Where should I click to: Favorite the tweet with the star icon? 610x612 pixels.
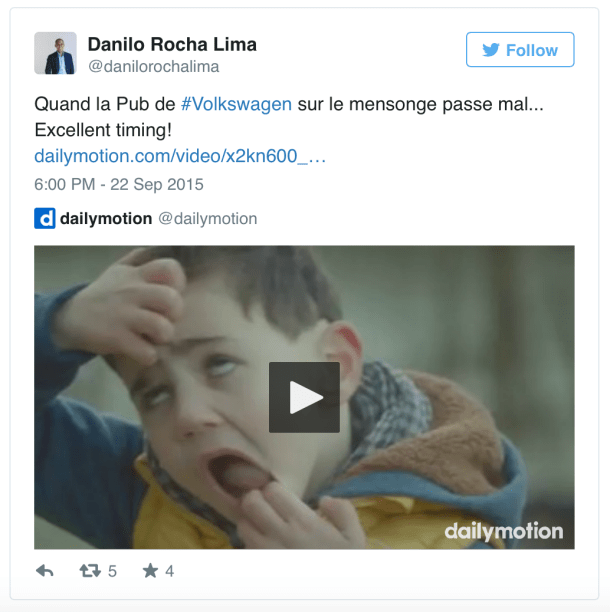pyautogui.click(x=150, y=571)
